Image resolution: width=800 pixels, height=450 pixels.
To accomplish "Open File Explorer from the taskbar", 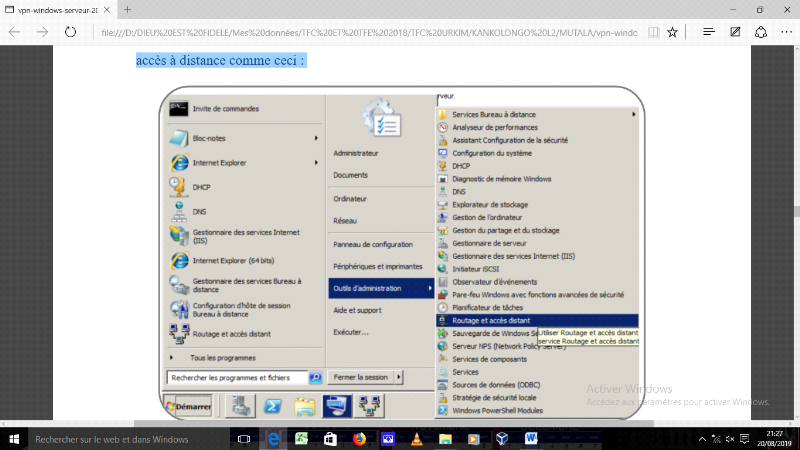I will coord(445,439).
